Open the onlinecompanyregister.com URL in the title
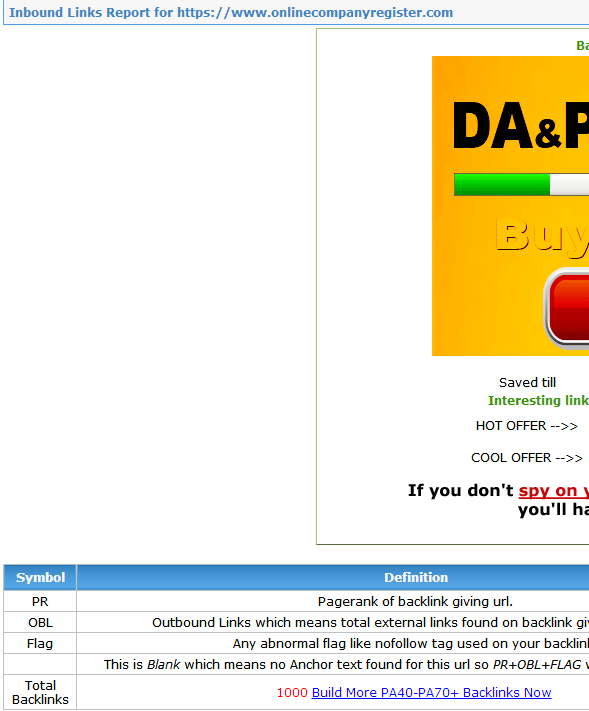Screen dimensions: 589x711 pos(315,12)
